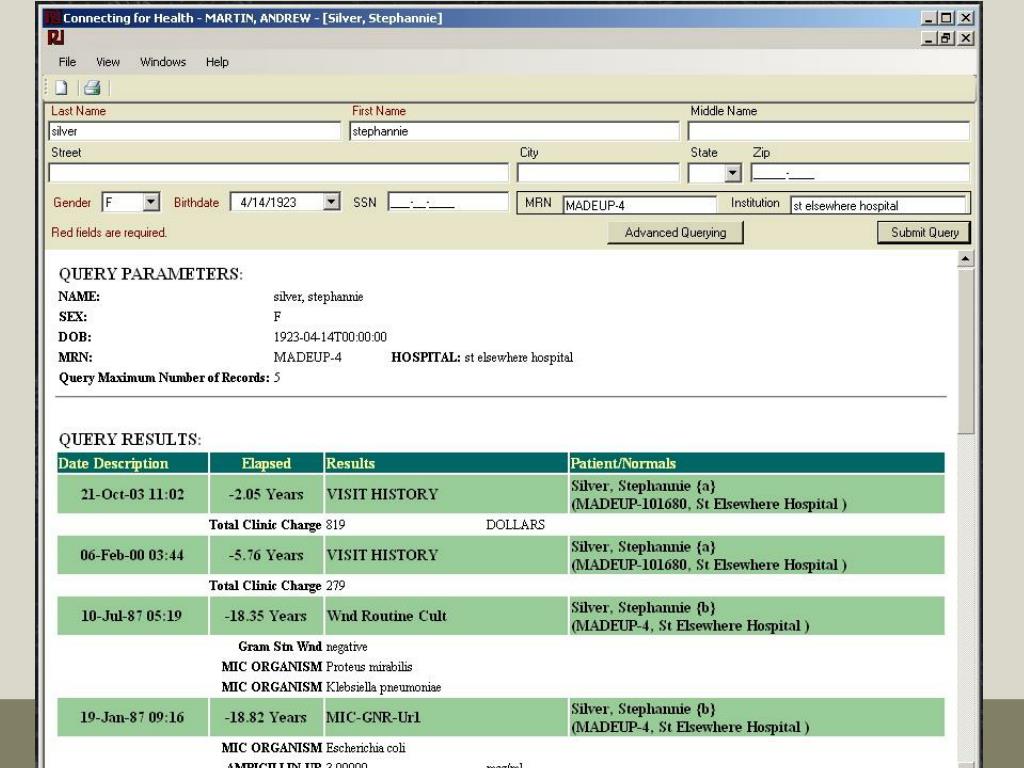1024x768 pixels.
Task: Restore the inner document window
Action: [x=945, y=39]
